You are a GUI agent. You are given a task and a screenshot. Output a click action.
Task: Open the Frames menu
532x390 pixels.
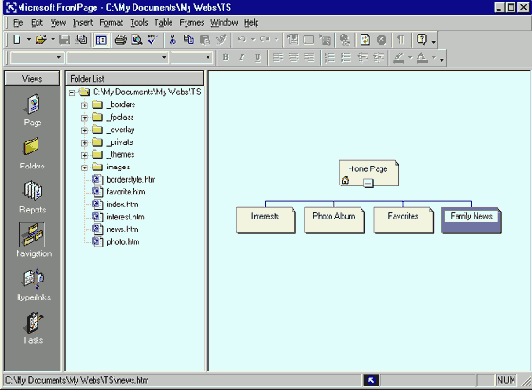click(x=192, y=23)
